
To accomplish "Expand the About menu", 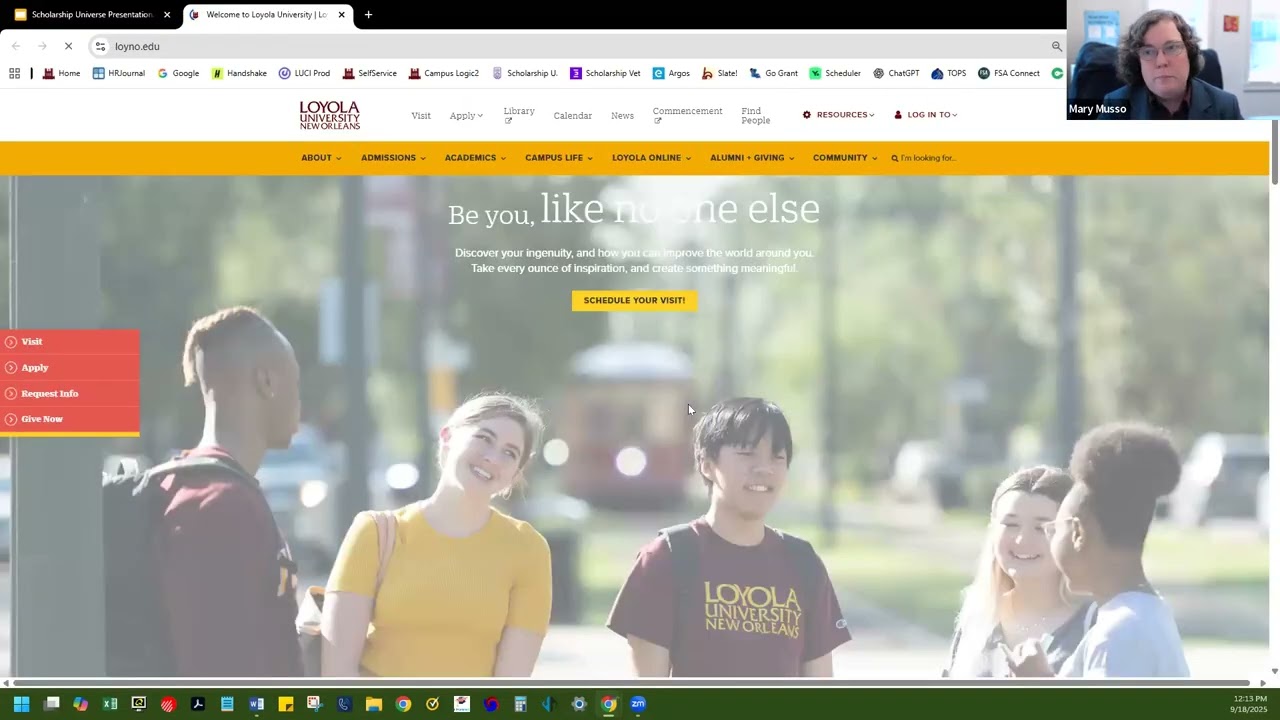I will (321, 158).
